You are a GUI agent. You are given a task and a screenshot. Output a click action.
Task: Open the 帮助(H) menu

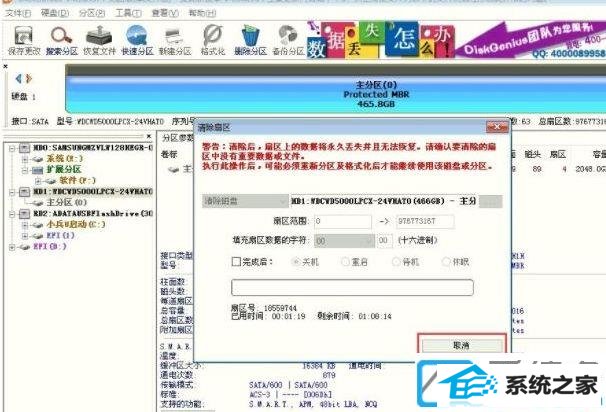[202, 13]
